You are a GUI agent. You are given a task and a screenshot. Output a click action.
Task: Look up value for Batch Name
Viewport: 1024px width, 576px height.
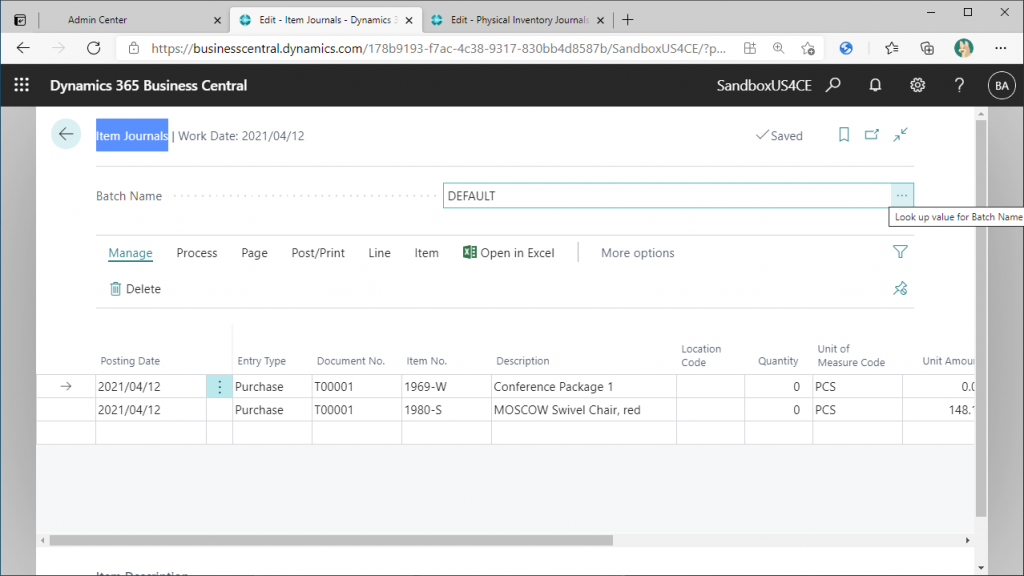[x=902, y=195]
